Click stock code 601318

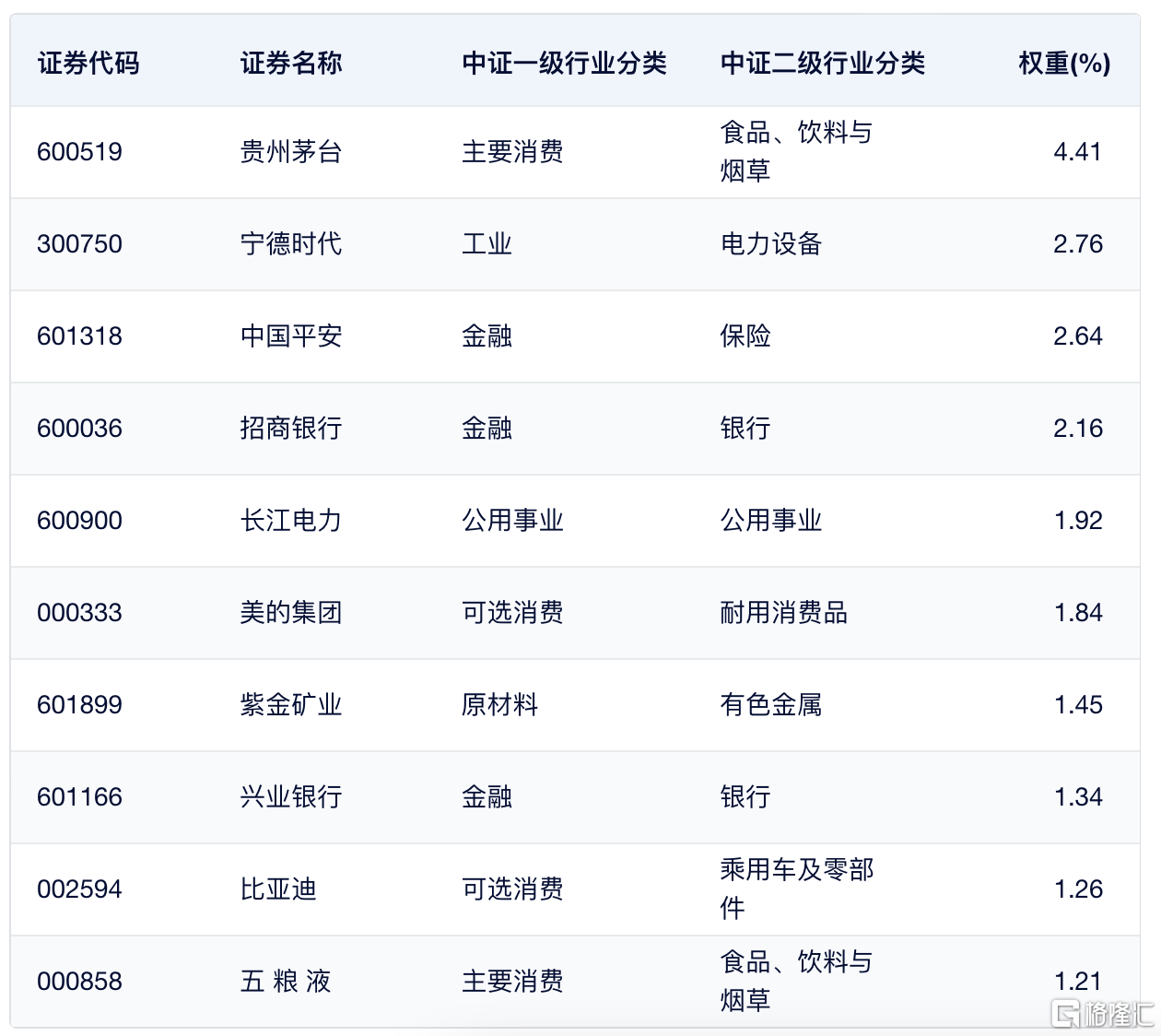(79, 336)
